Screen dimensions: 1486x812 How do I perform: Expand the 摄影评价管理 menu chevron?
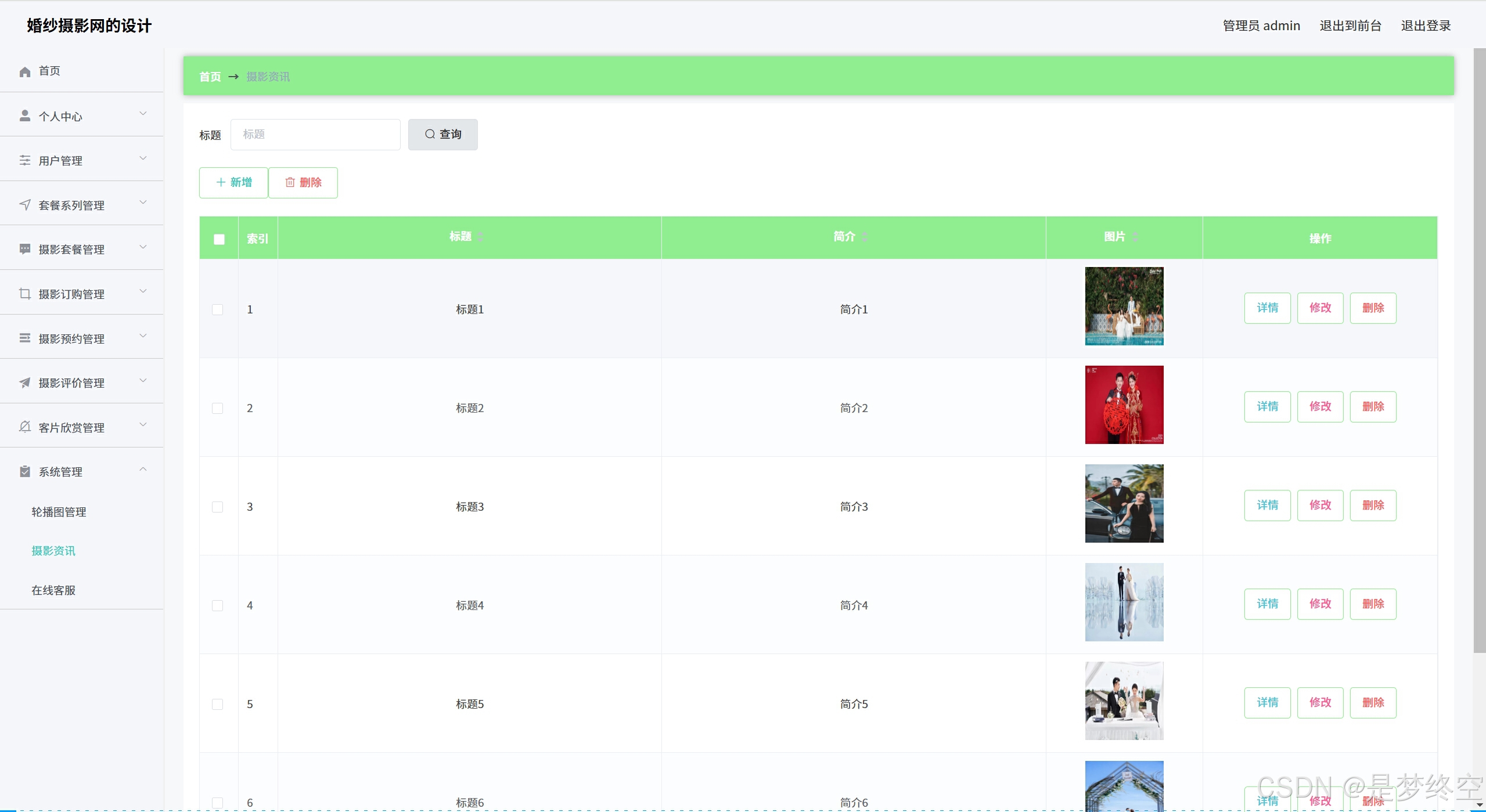coord(143,381)
